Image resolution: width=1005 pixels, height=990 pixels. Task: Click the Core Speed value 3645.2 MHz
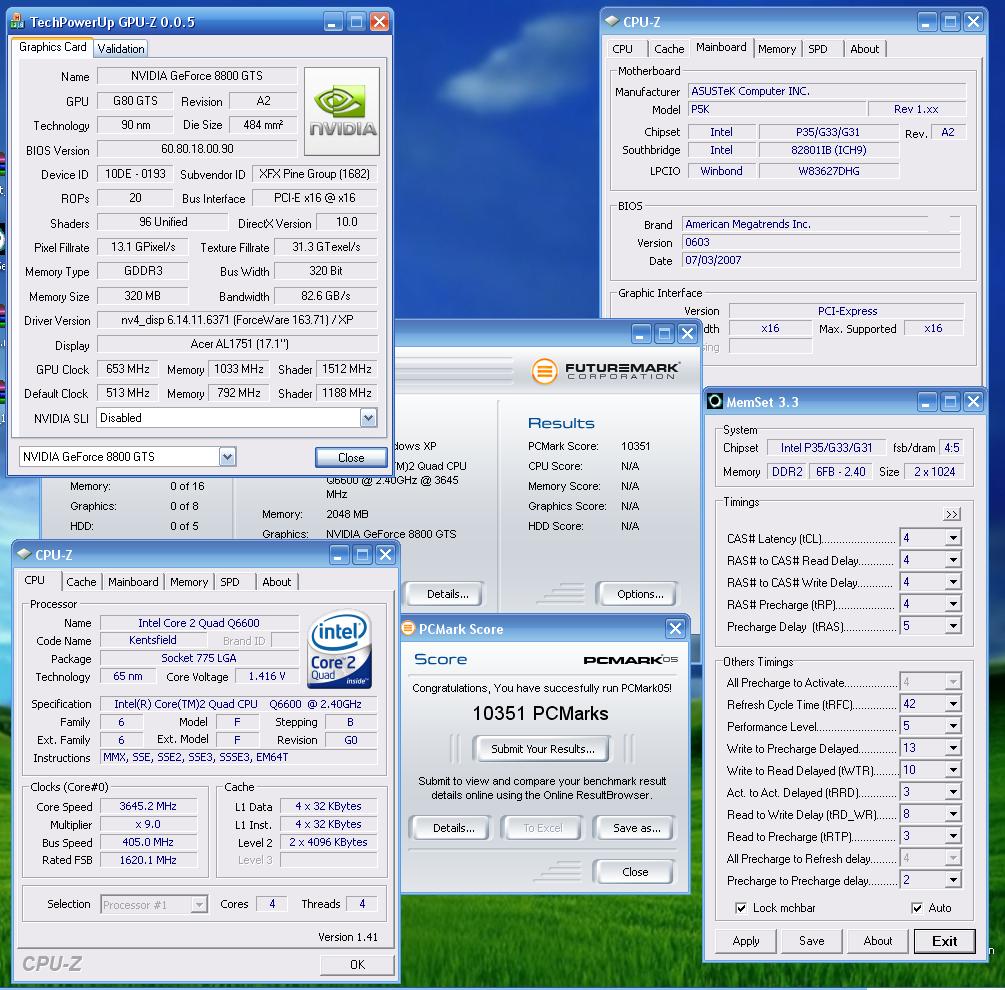click(x=148, y=807)
